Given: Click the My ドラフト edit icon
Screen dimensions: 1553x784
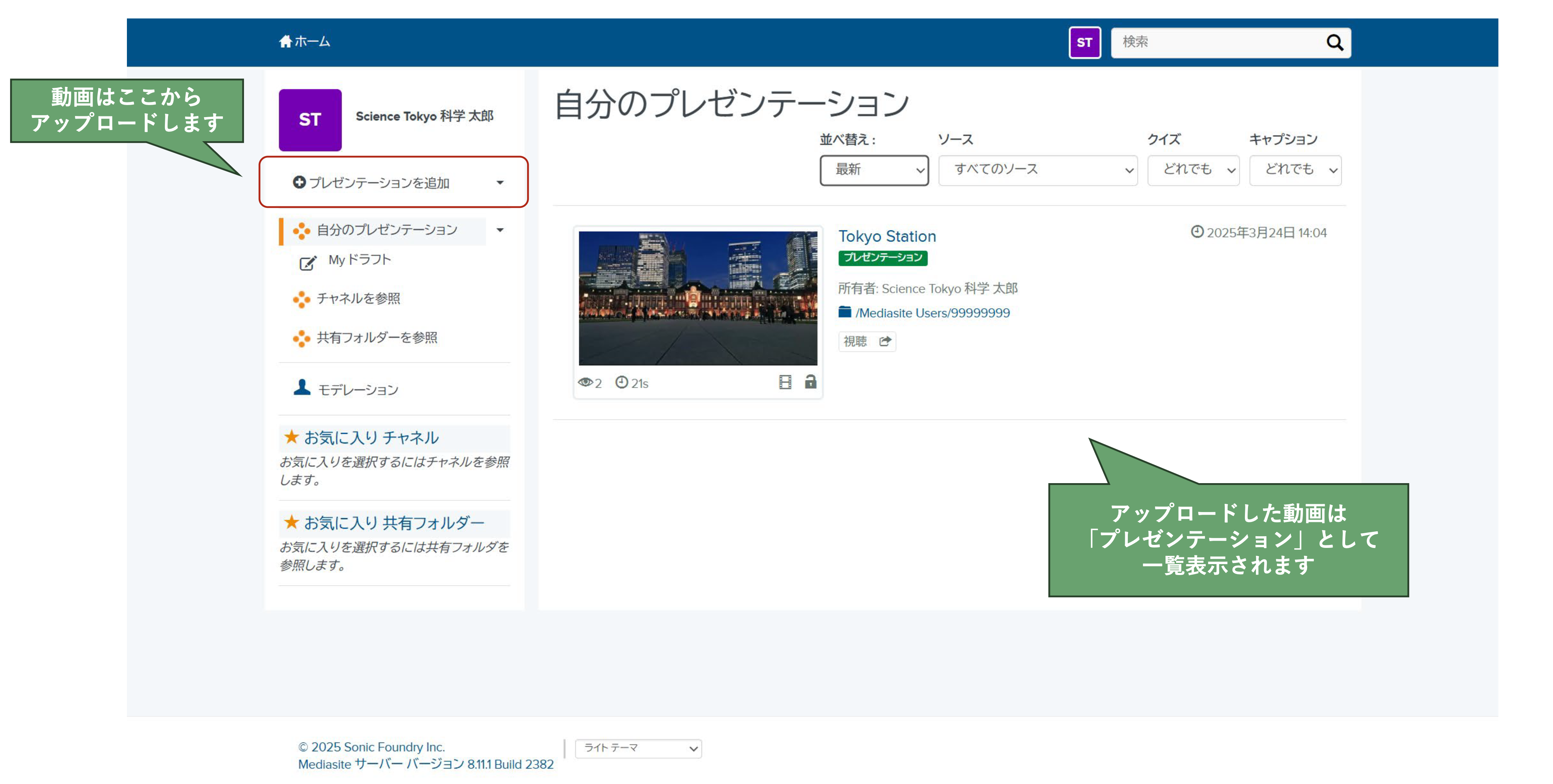Looking at the screenshot, I should 307,263.
